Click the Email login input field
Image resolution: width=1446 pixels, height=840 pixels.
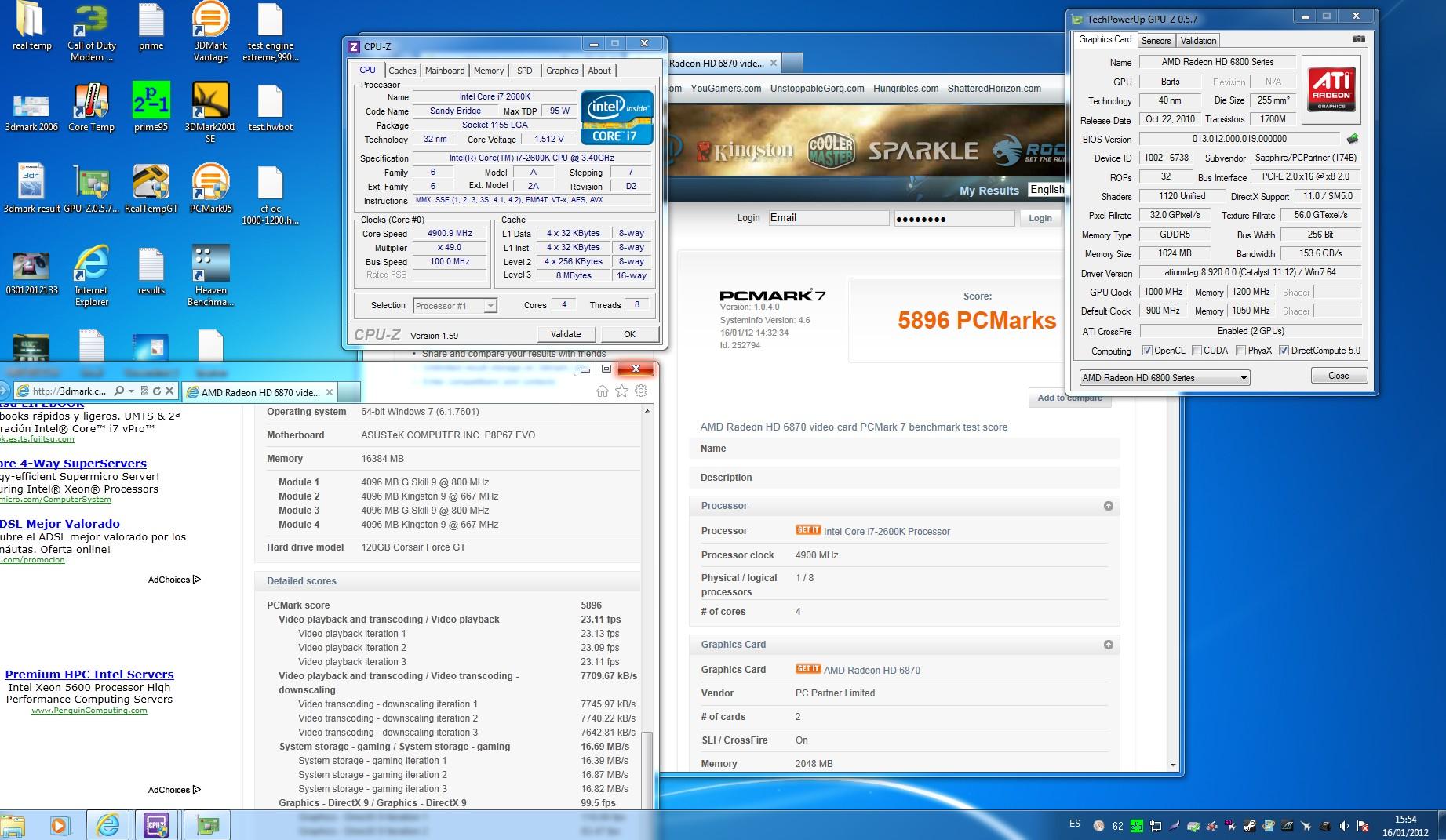pyautogui.click(x=828, y=218)
